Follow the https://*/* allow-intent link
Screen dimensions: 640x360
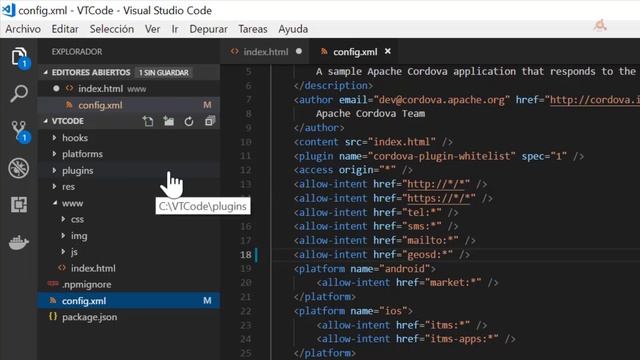438,198
